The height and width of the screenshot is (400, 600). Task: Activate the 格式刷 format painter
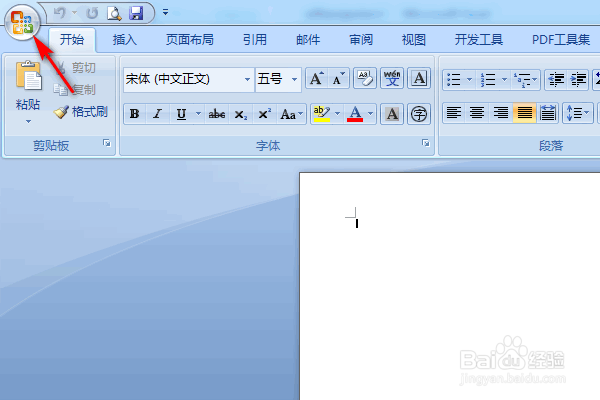(x=81, y=112)
